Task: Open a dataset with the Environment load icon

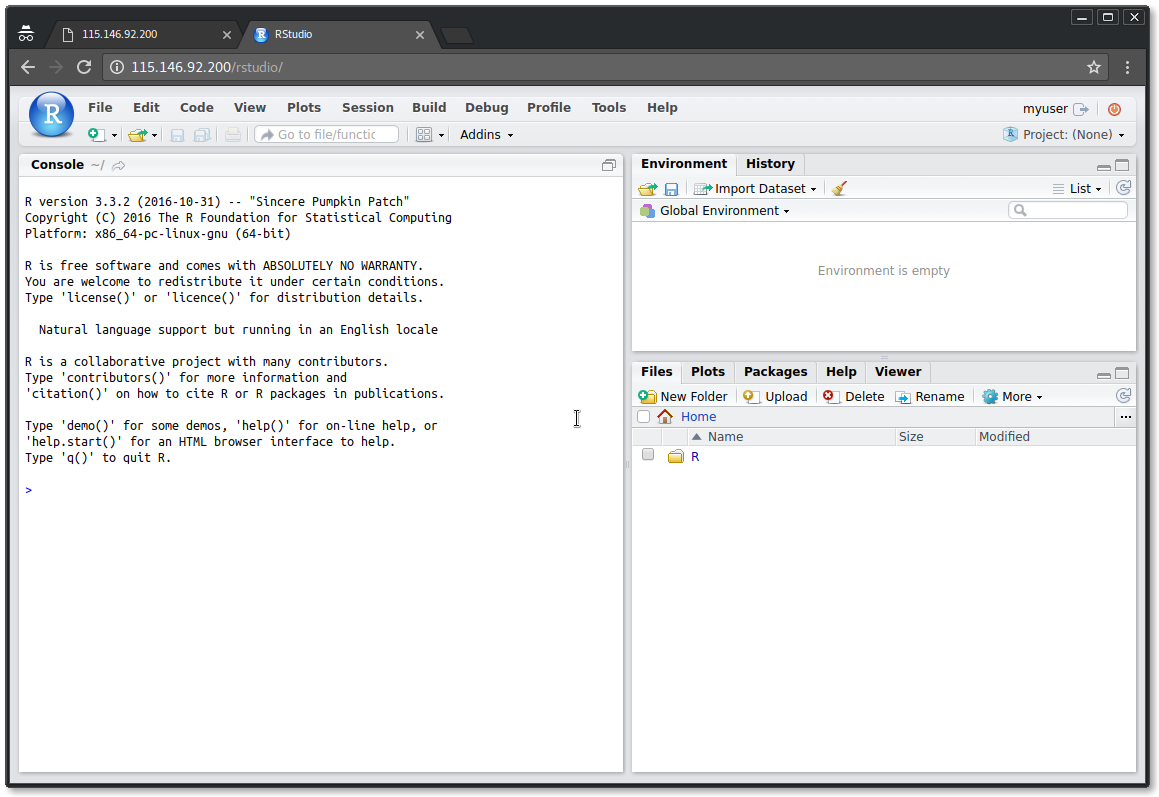Action: [x=647, y=188]
